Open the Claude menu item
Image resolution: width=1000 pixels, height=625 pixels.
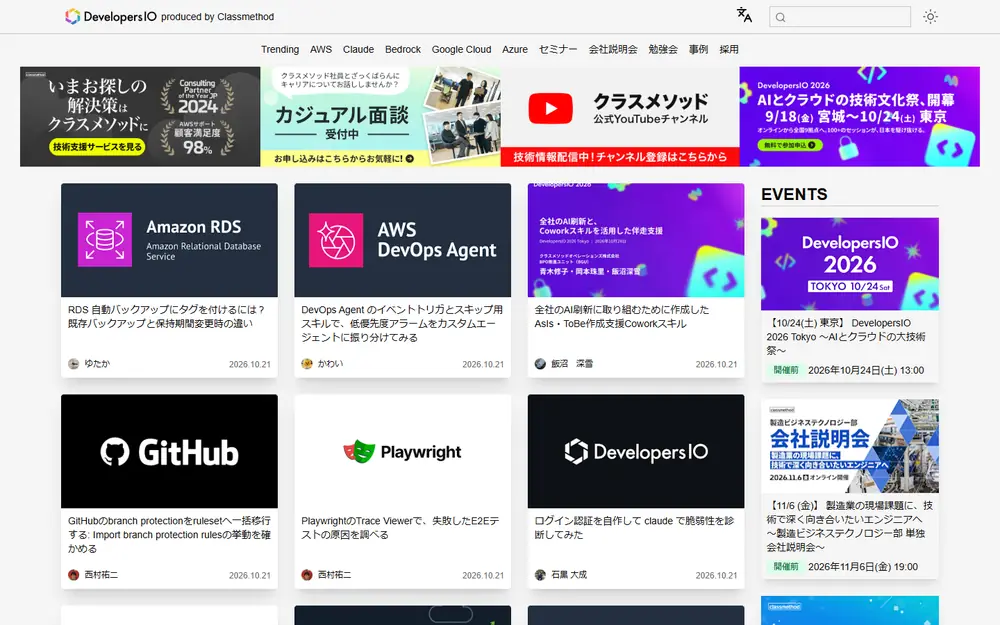click(358, 49)
